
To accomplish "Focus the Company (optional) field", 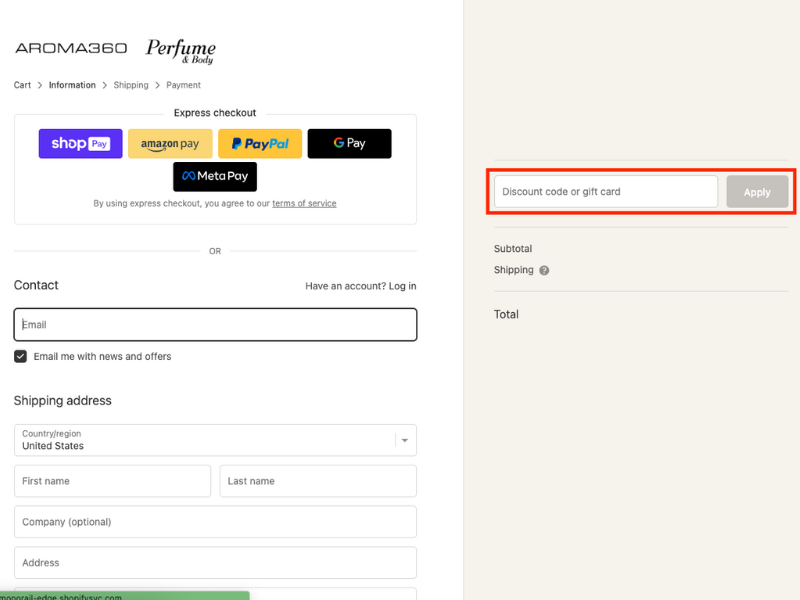I will pyautogui.click(x=215, y=522).
